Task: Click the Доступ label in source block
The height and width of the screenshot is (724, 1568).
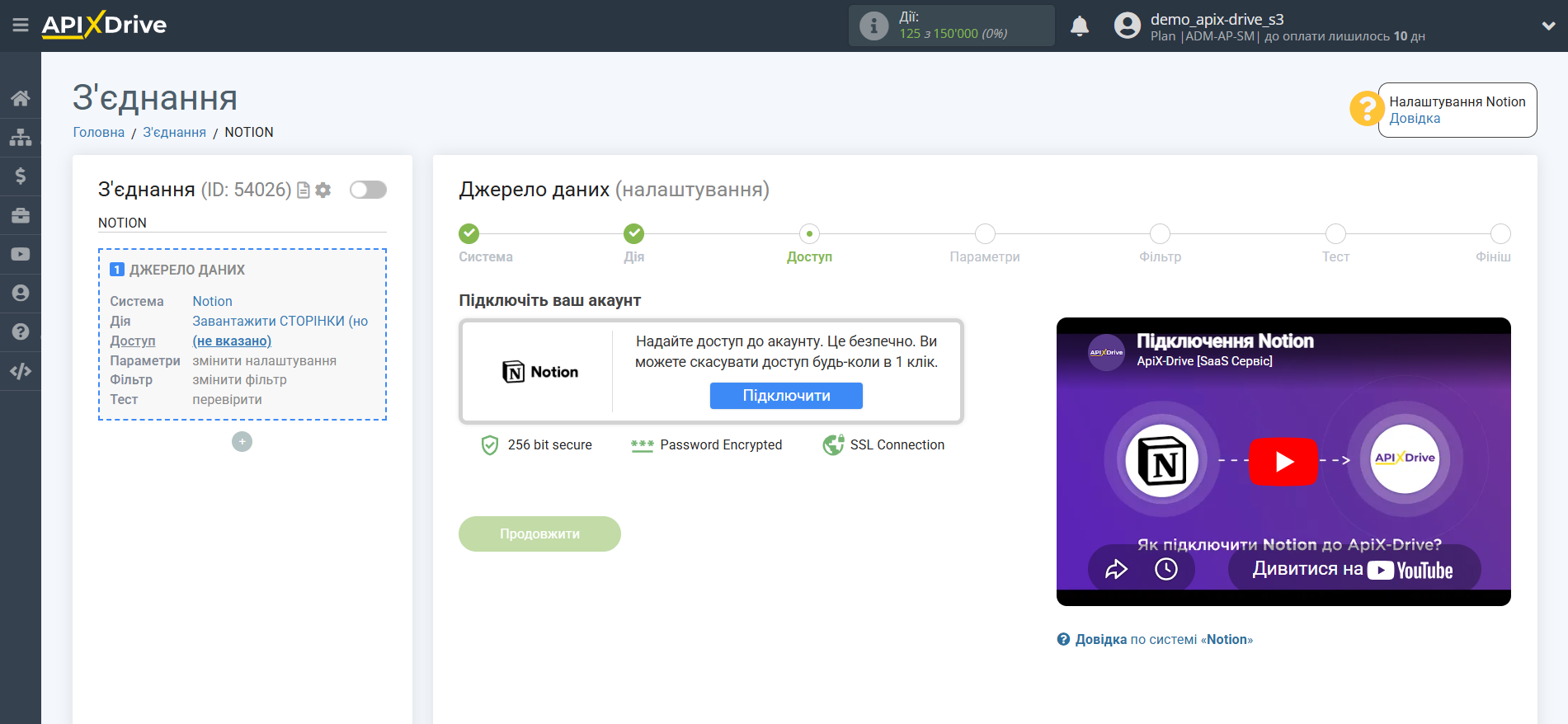Action: [133, 341]
